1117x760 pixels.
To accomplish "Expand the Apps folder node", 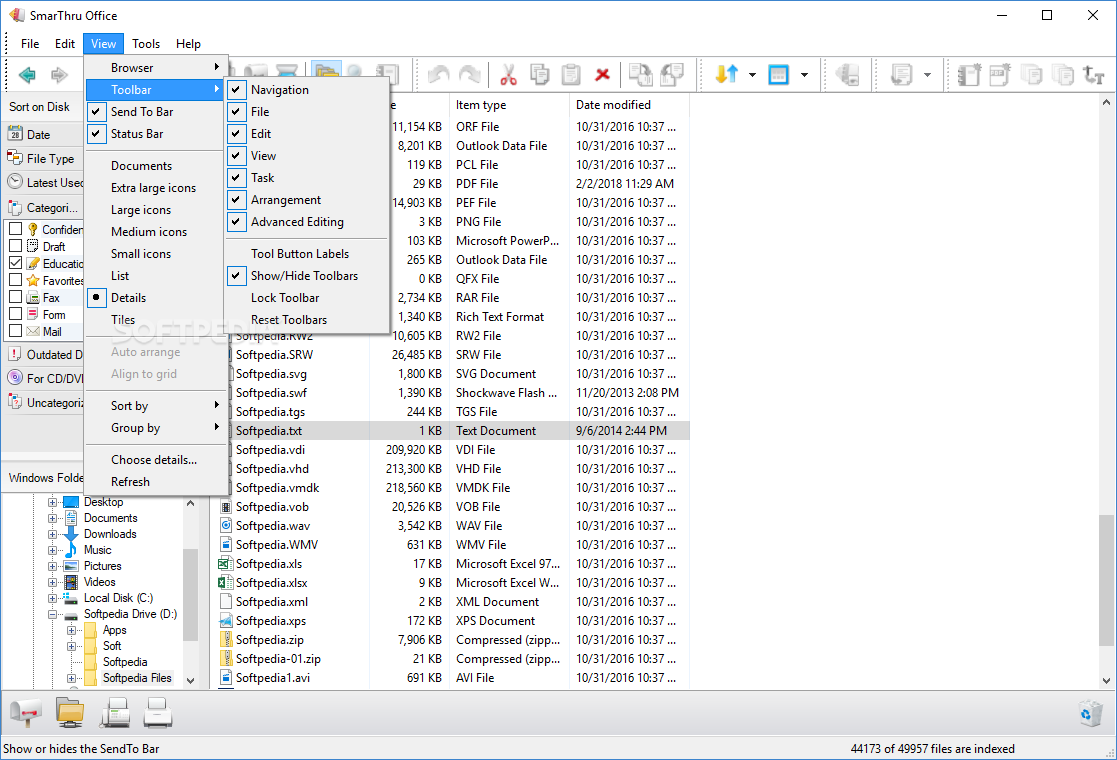I will click(x=71, y=630).
